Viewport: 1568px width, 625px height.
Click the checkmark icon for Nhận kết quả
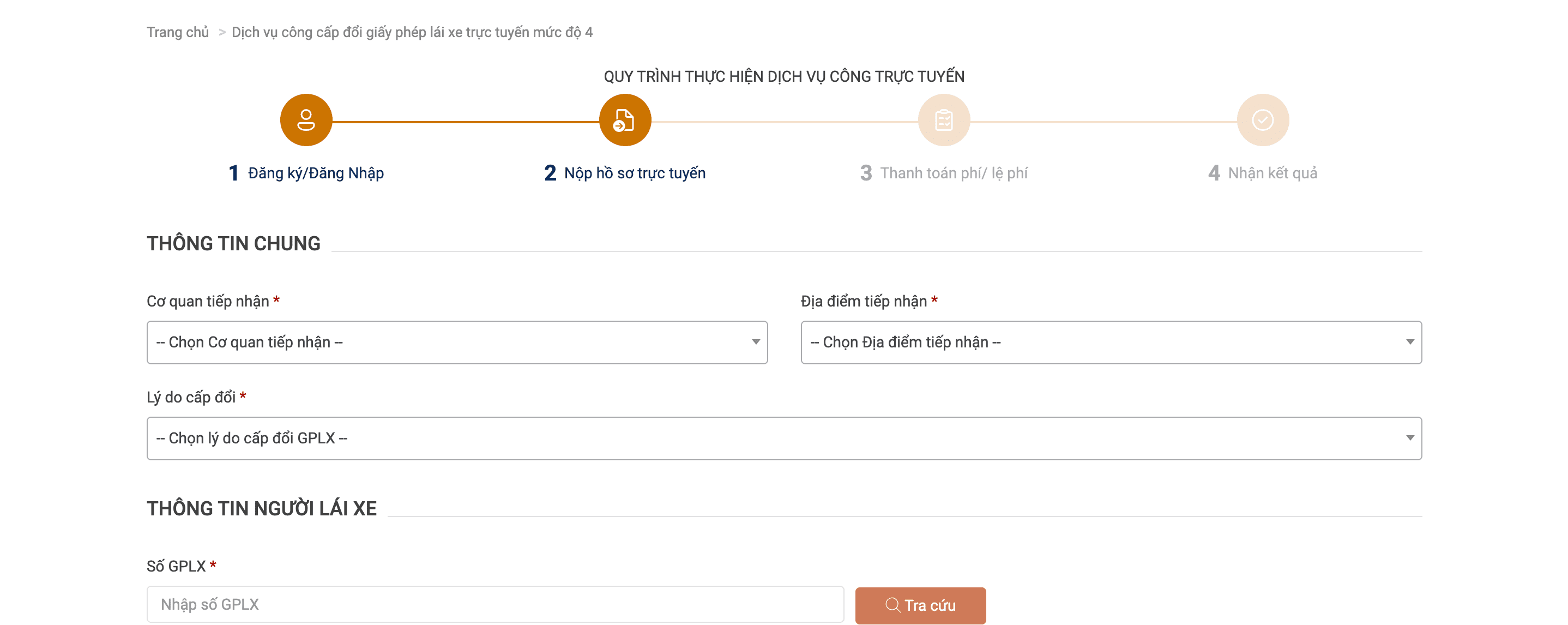(x=1263, y=119)
